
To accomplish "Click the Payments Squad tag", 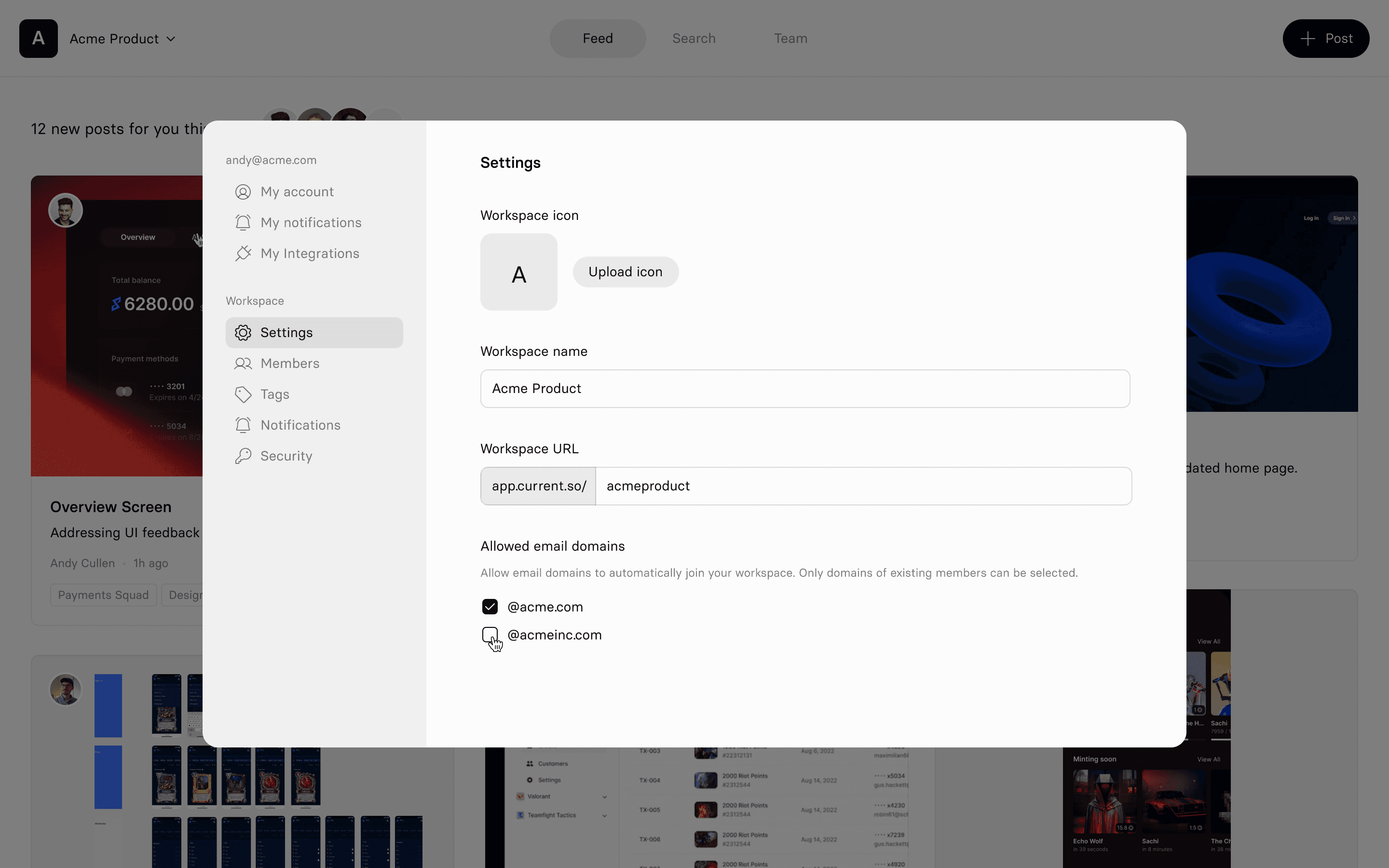I will [103, 595].
